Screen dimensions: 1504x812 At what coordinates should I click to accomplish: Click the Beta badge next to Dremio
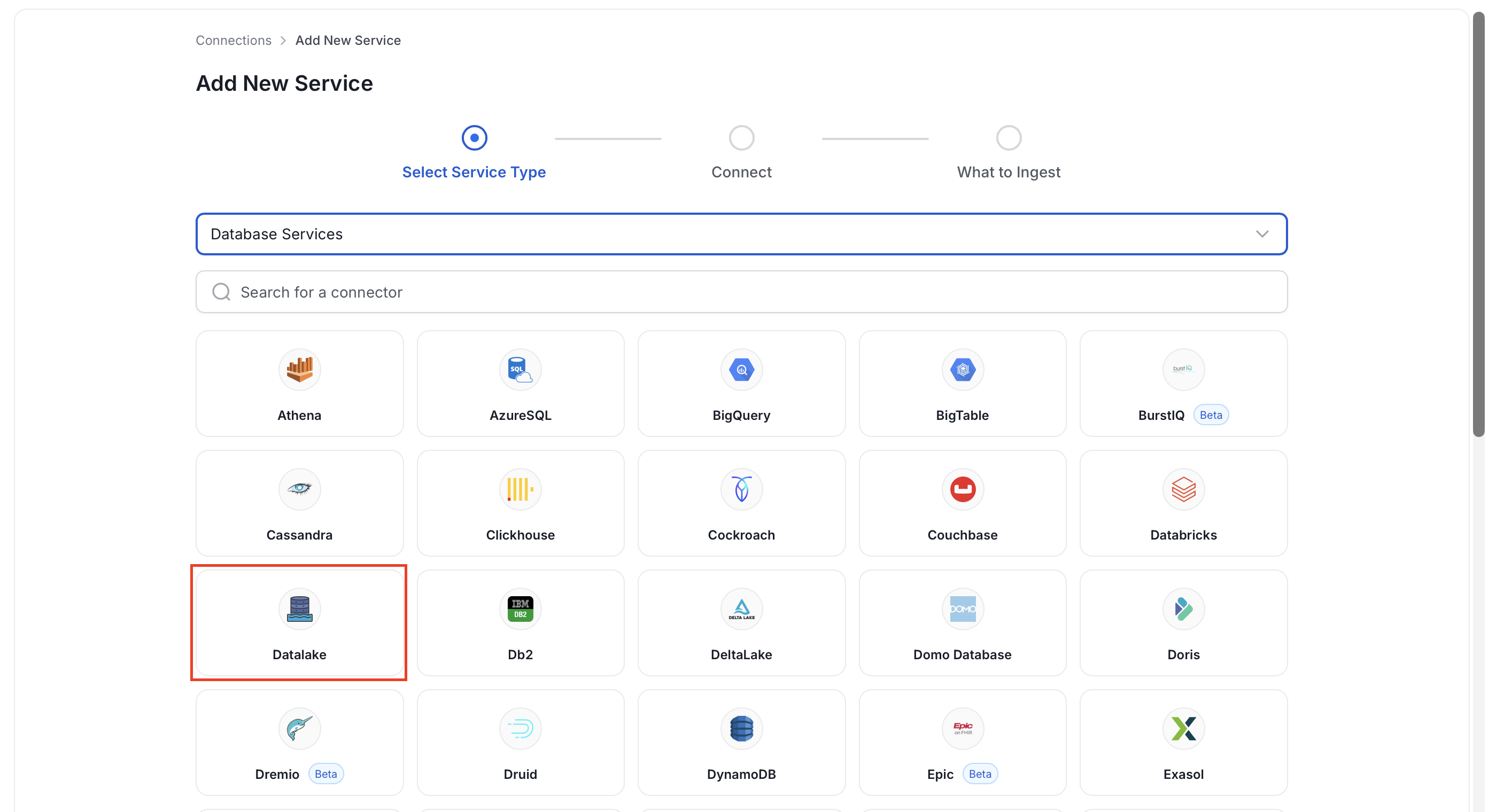click(326, 774)
